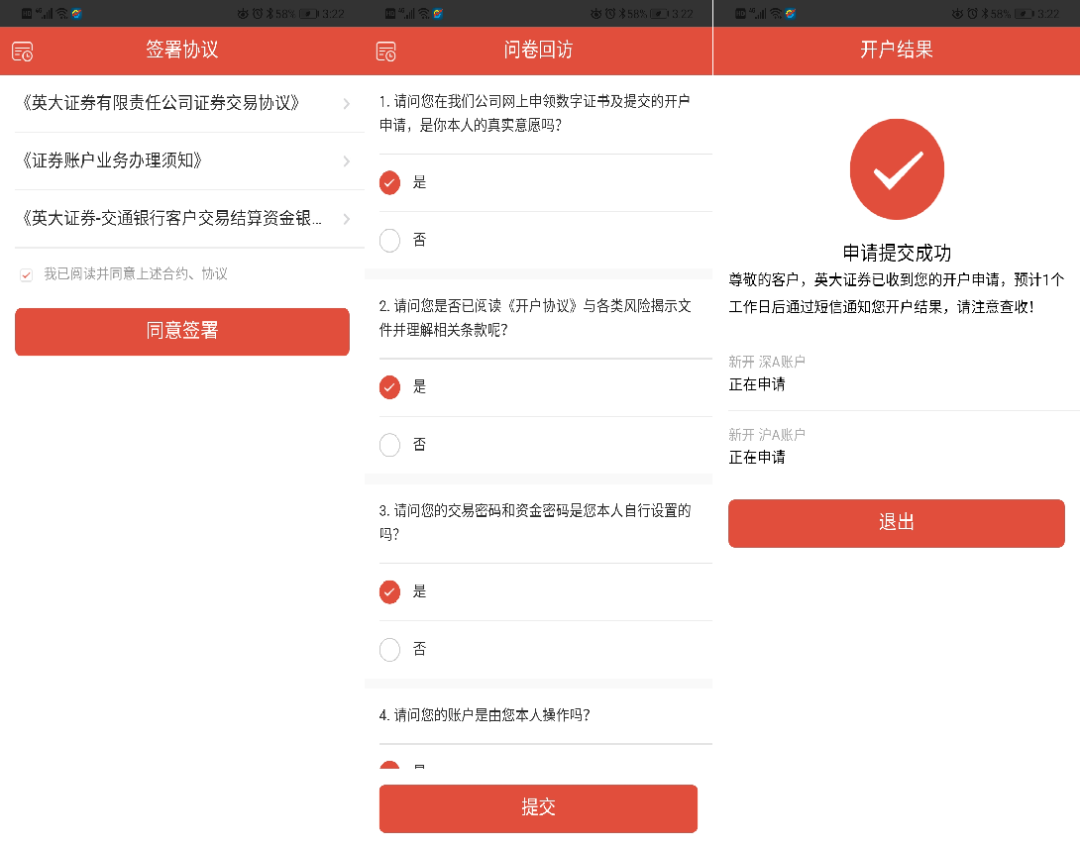Expand chevron beside 证券账户业务办理须知 row
This screenshot has height=849, width=1080.
pyautogui.click(x=346, y=161)
